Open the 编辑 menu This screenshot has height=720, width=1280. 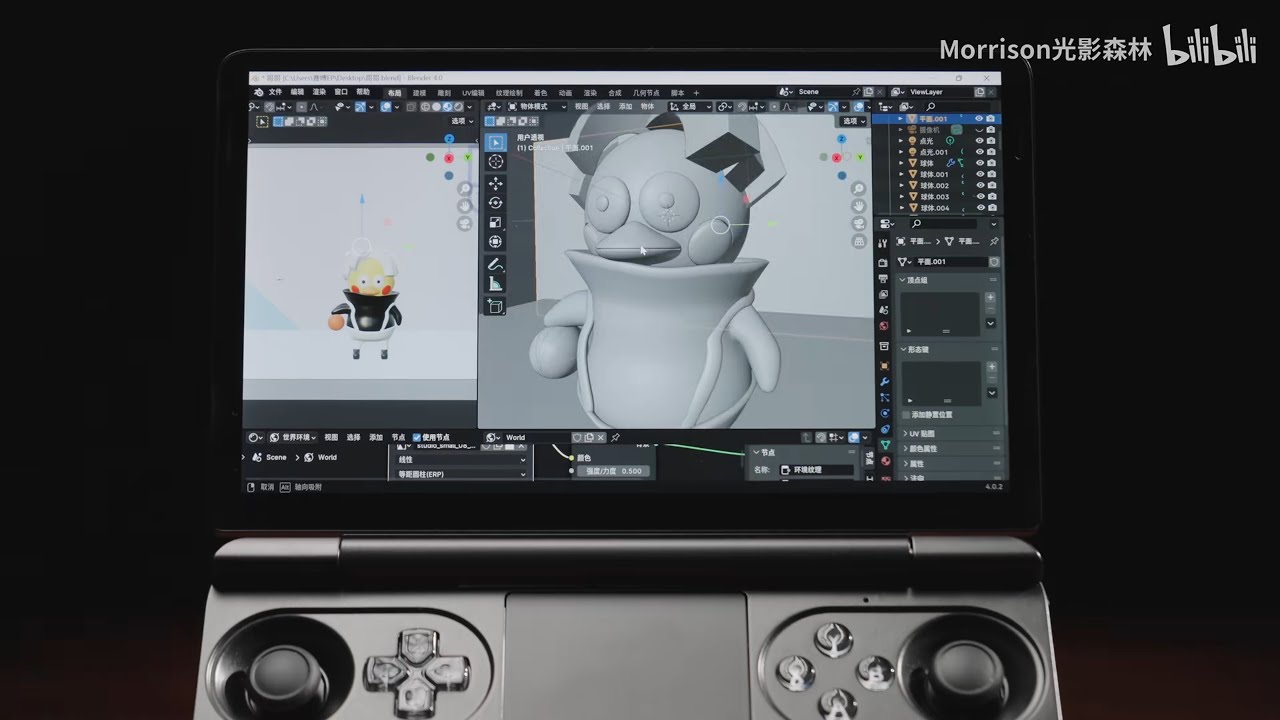tap(298, 92)
